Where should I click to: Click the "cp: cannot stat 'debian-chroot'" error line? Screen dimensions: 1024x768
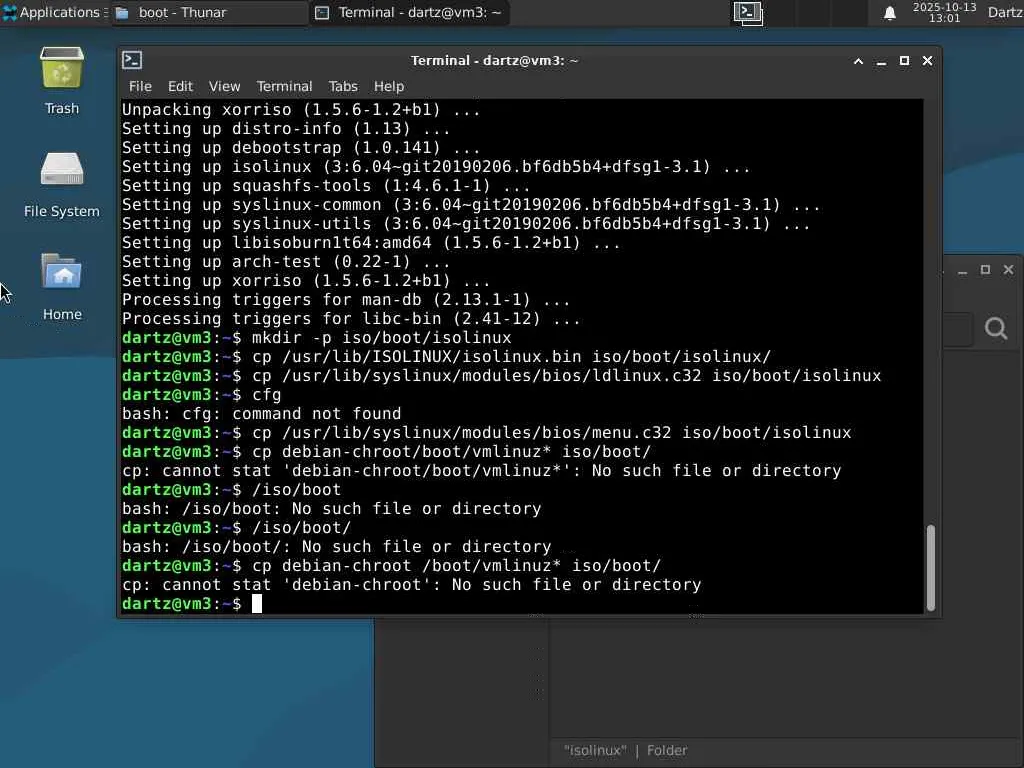[x=411, y=584]
